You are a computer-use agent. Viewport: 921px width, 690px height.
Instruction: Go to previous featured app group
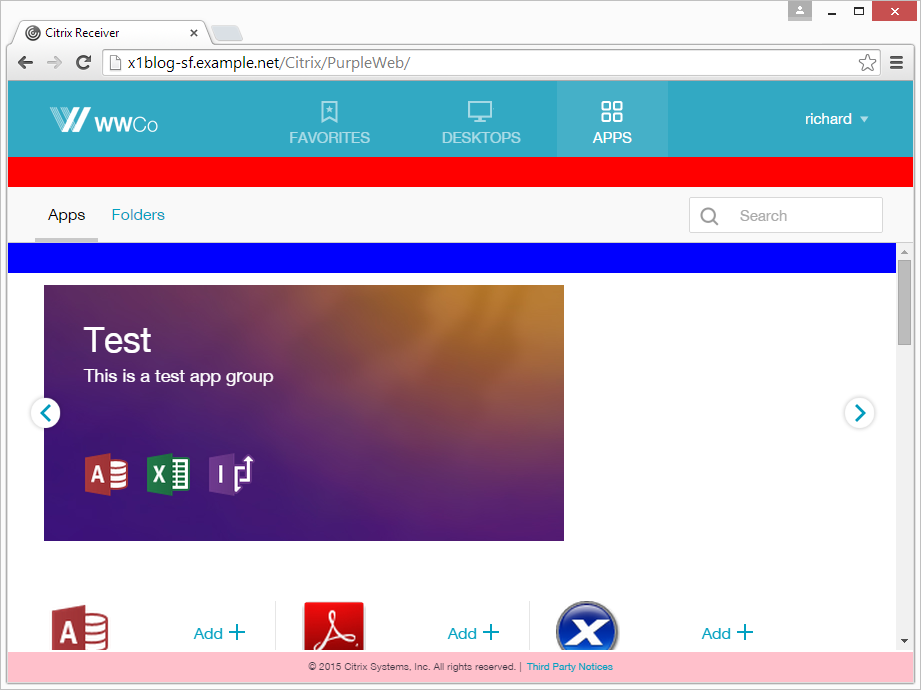coord(45,413)
